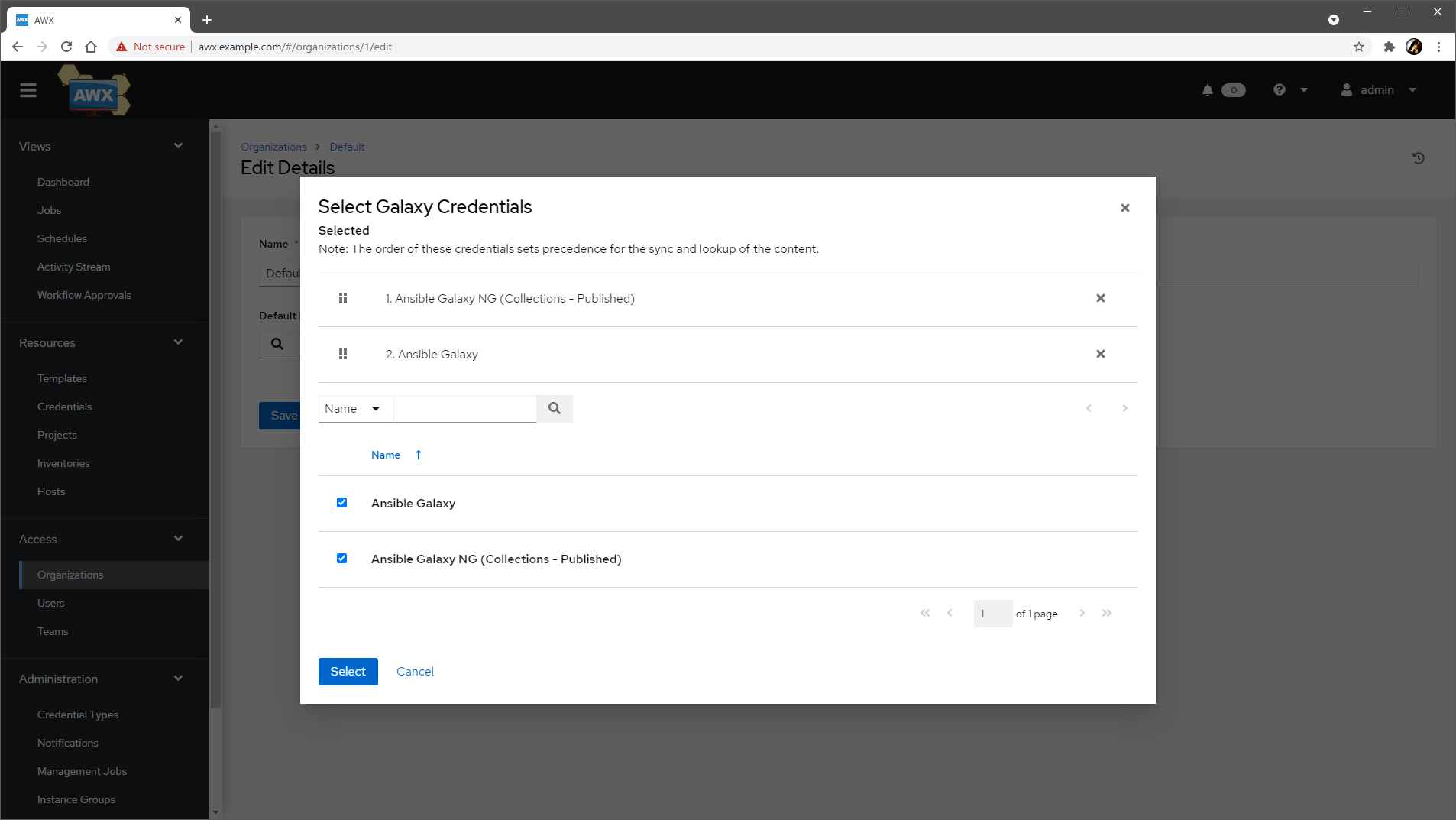Open the notifications bell icon

coord(1208,90)
